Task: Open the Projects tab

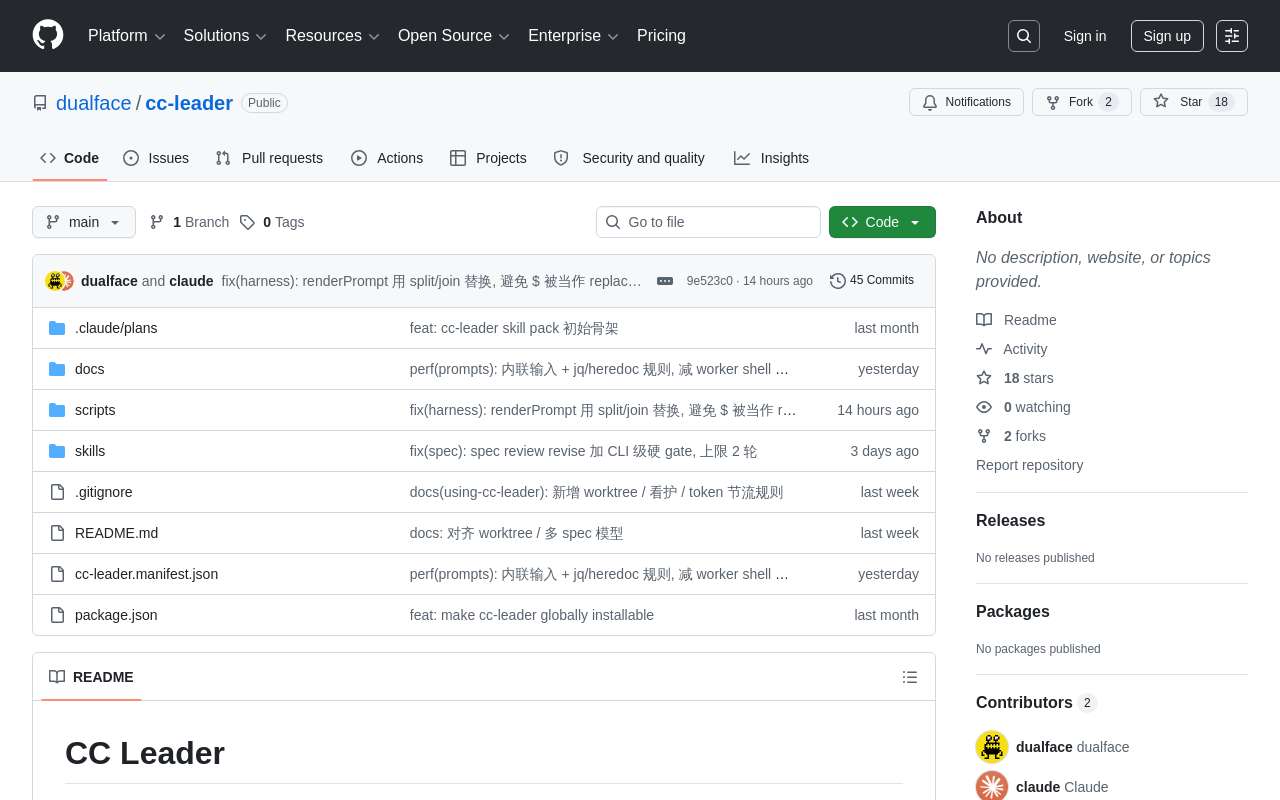Action: (x=488, y=158)
